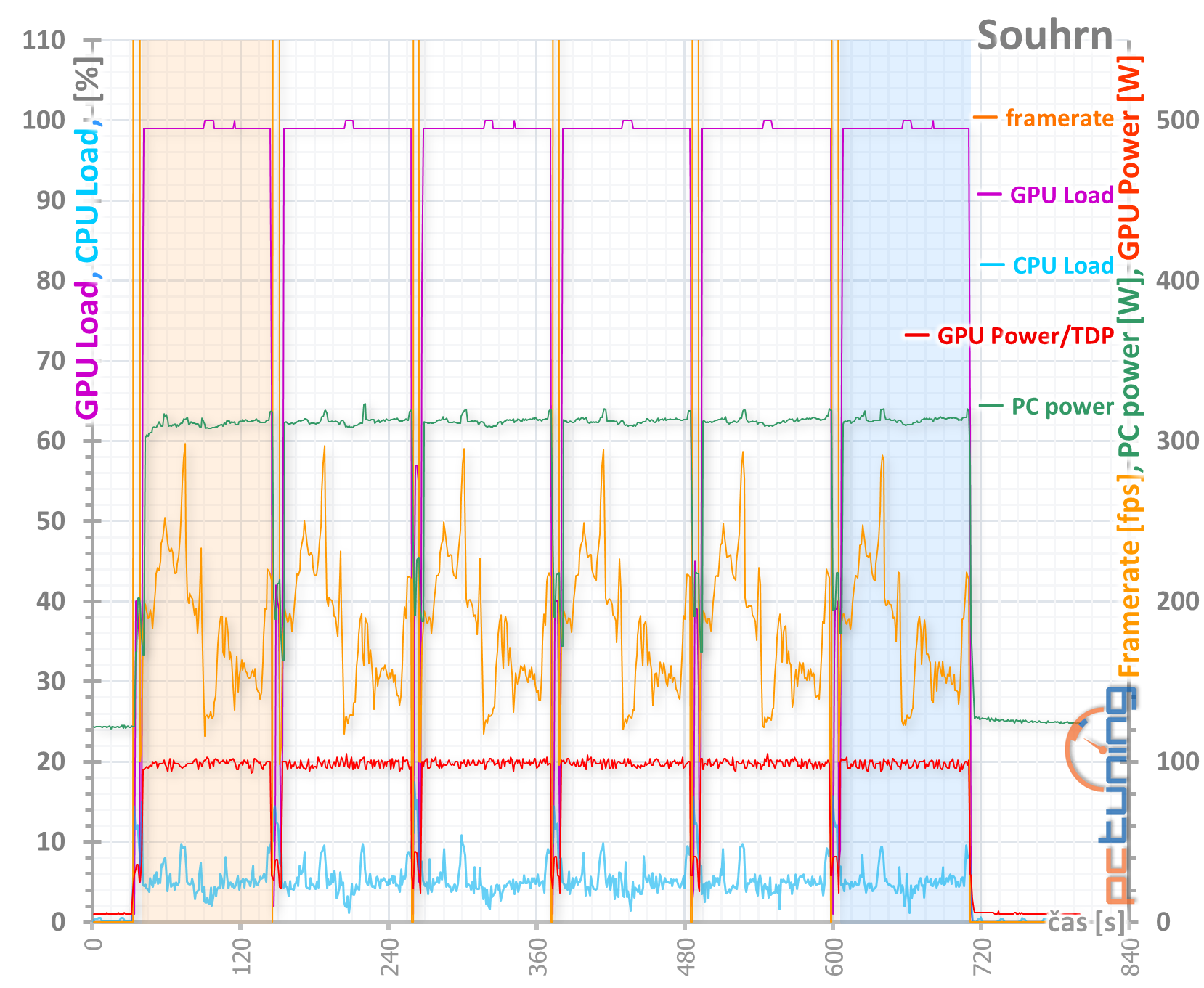Image resolution: width=1204 pixels, height=988 pixels.
Task: Click the 'čas [s]' time axis label
Action: [x=1086, y=923]
